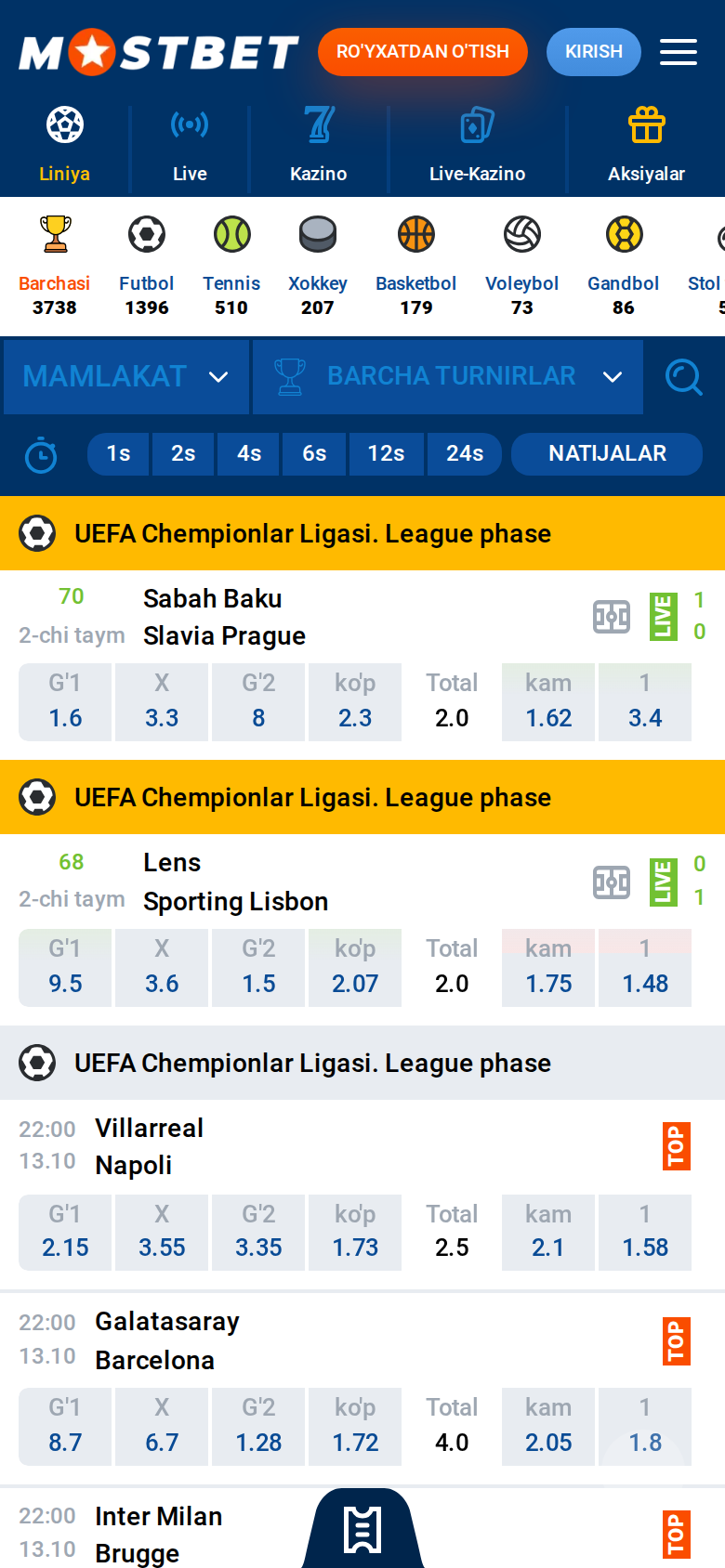Click the search magnifier icon

tap(684, 377)
